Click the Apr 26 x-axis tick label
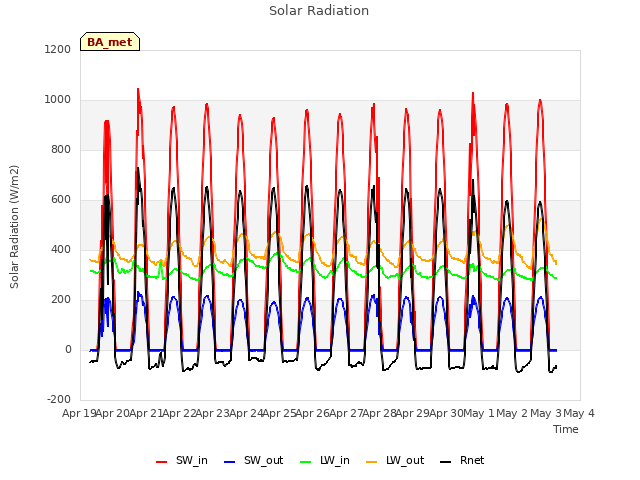This screenshot has height=480, width=640. click(313, 413)
